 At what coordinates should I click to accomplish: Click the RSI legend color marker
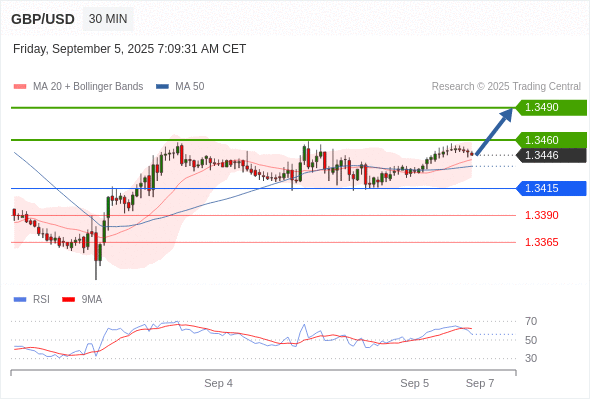point(20,300)
